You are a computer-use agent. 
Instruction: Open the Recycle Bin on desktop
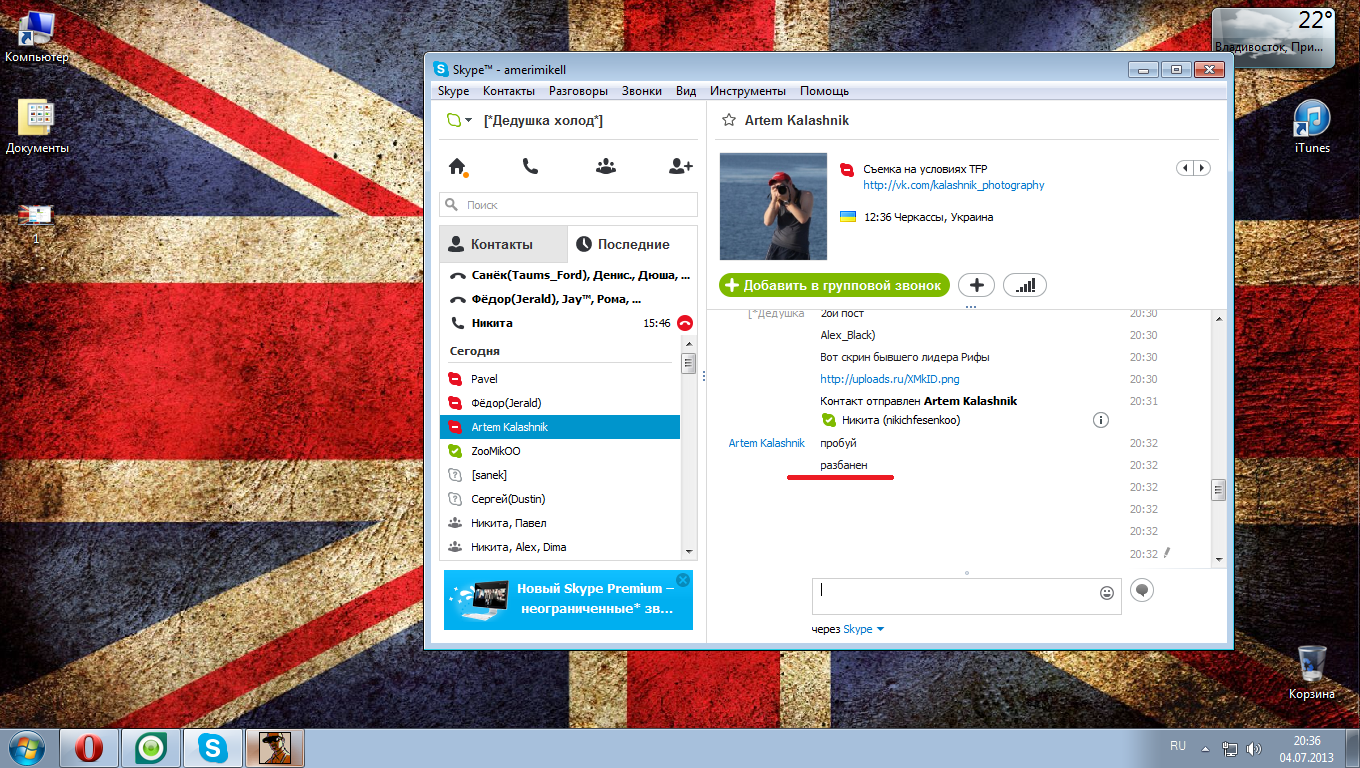pyautogui.click(x=1312, y=672)
